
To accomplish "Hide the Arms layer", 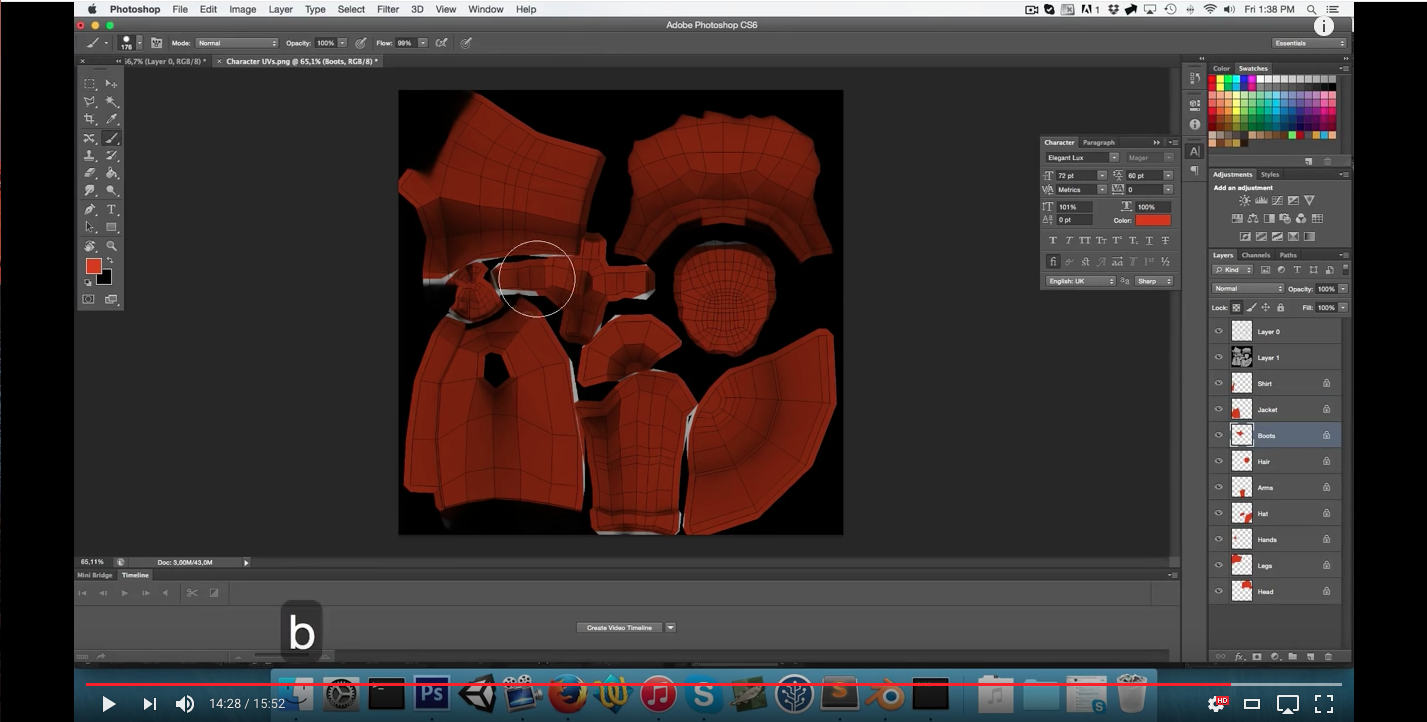I will [1218, 487].
